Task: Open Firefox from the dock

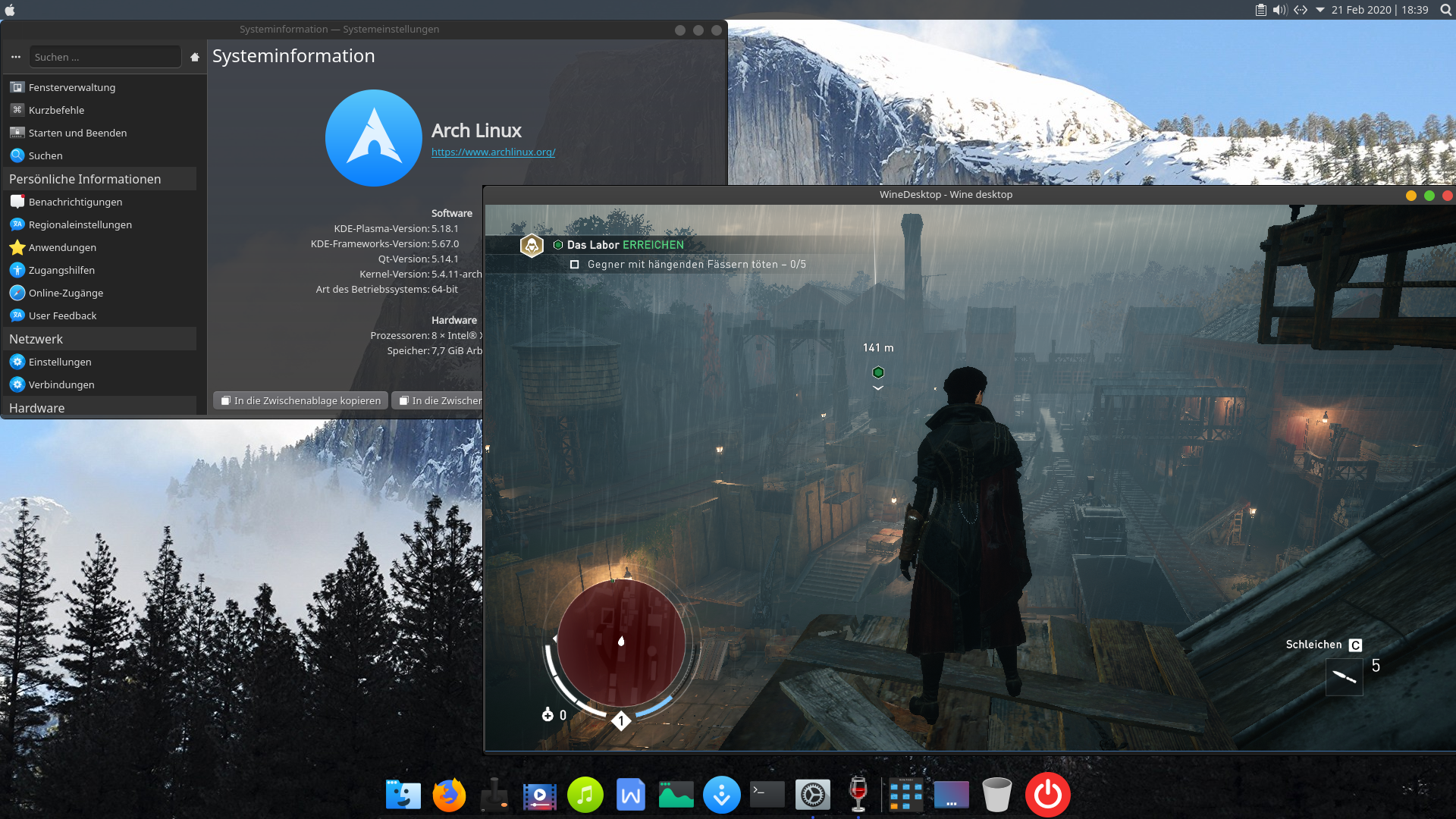Action: pyautogui.click(x=449, y=795)
